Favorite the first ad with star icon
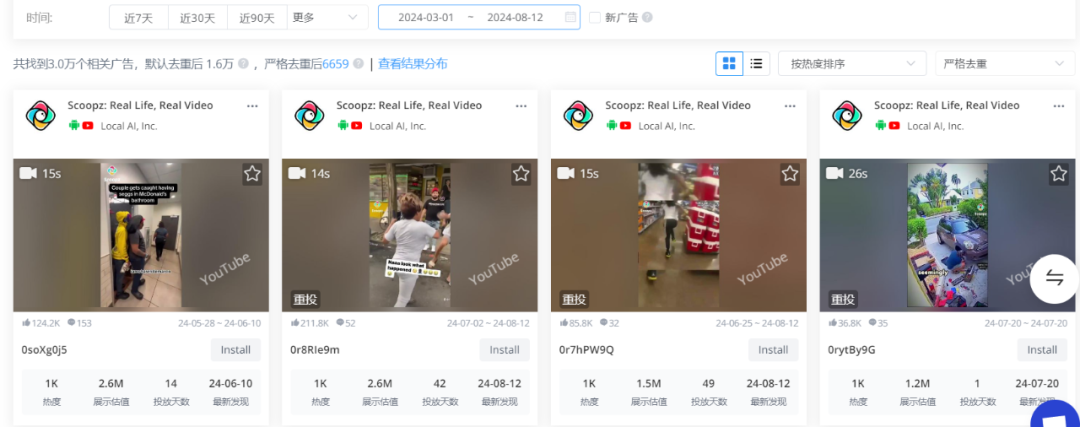Image resolution: width=1080 pixels, height=427 pixels. point(252,174)
